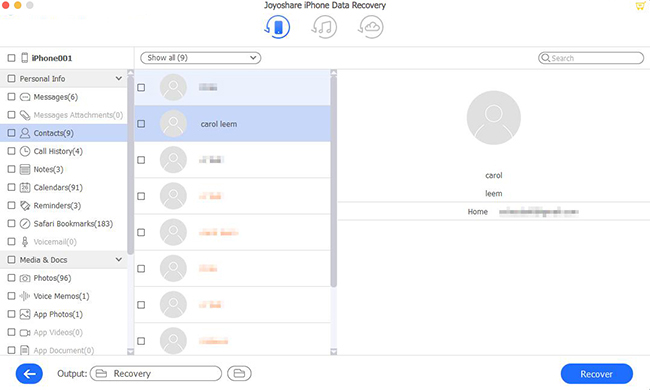Click the App Photos picture icon

25,314
